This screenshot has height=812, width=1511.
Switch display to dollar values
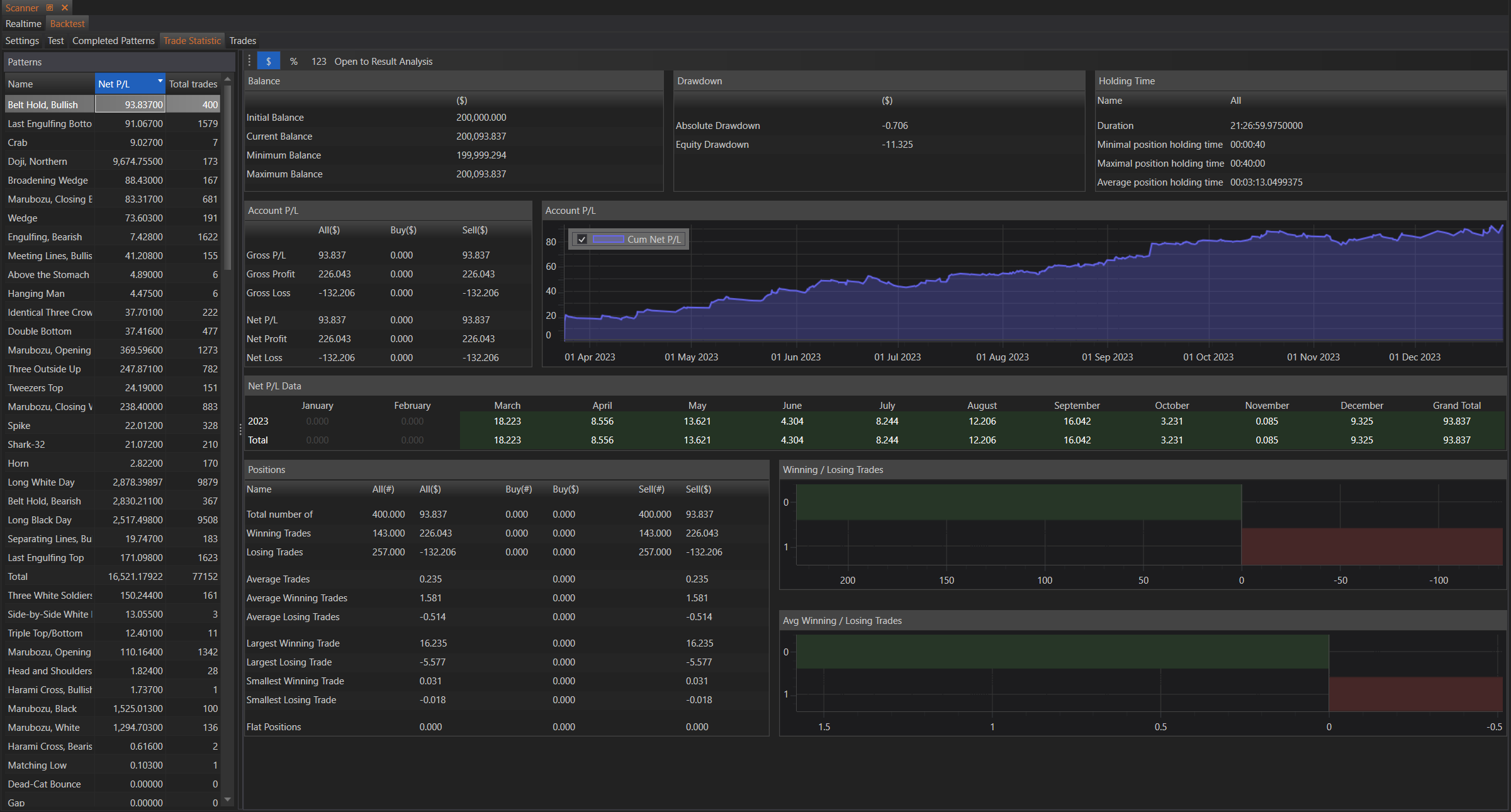[268, 61]
